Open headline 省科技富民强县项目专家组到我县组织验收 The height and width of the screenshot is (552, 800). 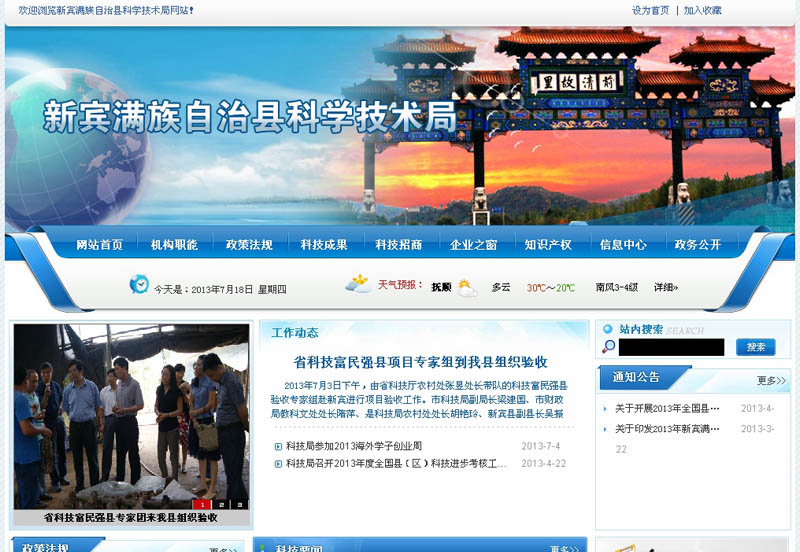pos(420,362)
